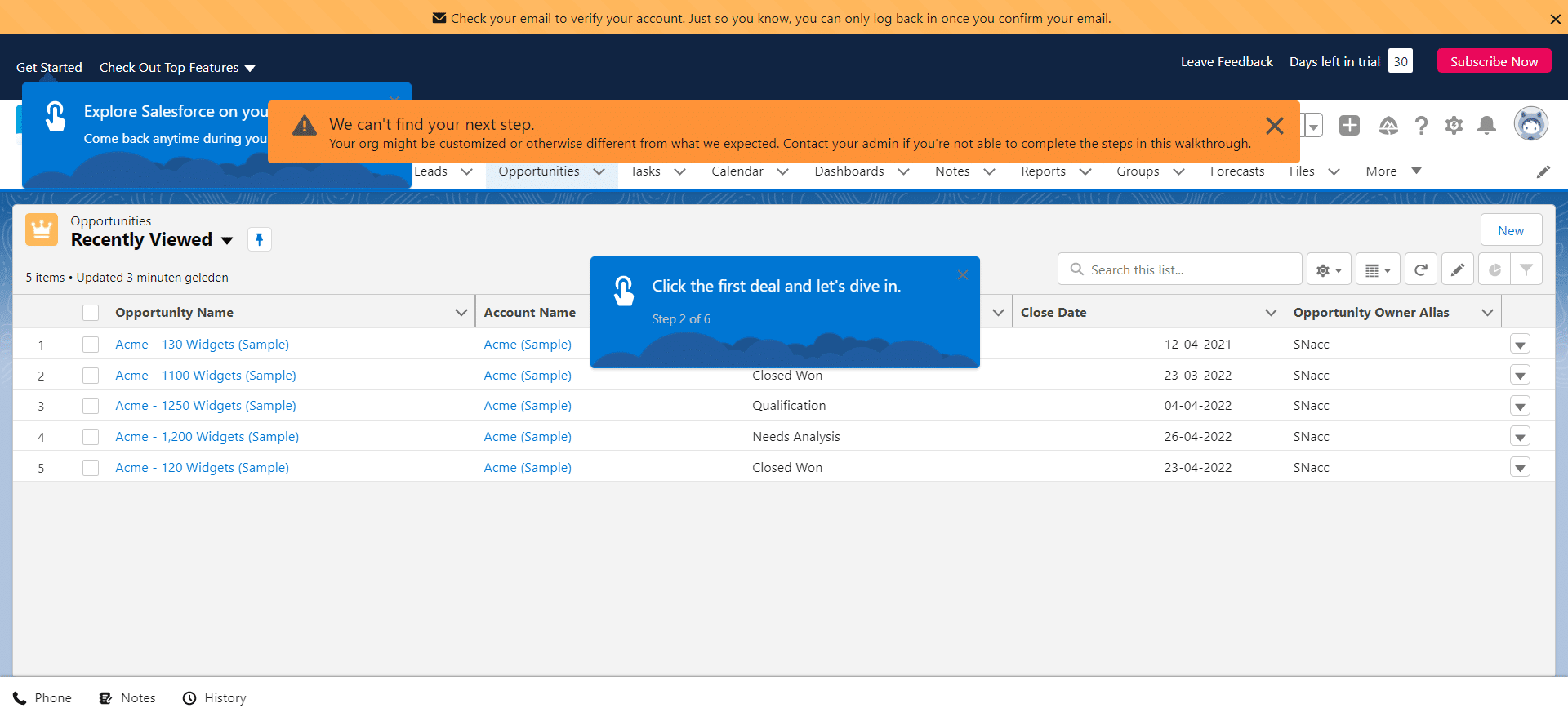Click the Leave Feedback link

point(1227,62)
